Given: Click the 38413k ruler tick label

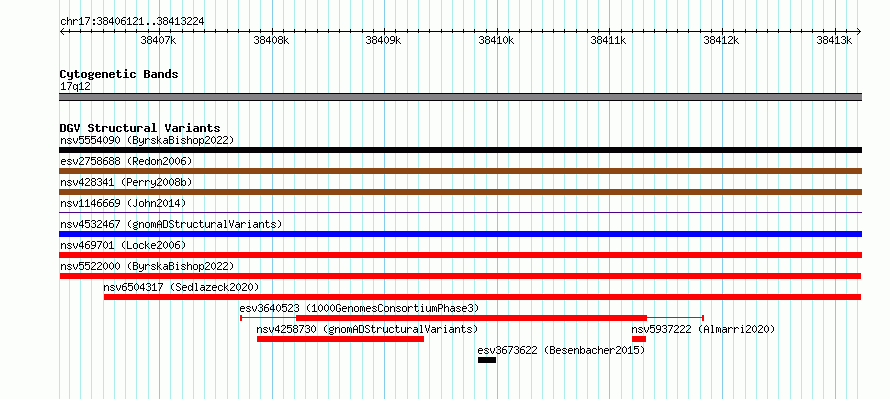Looking at the screenshot, I should pyautogui.click(x=834, y=41).
